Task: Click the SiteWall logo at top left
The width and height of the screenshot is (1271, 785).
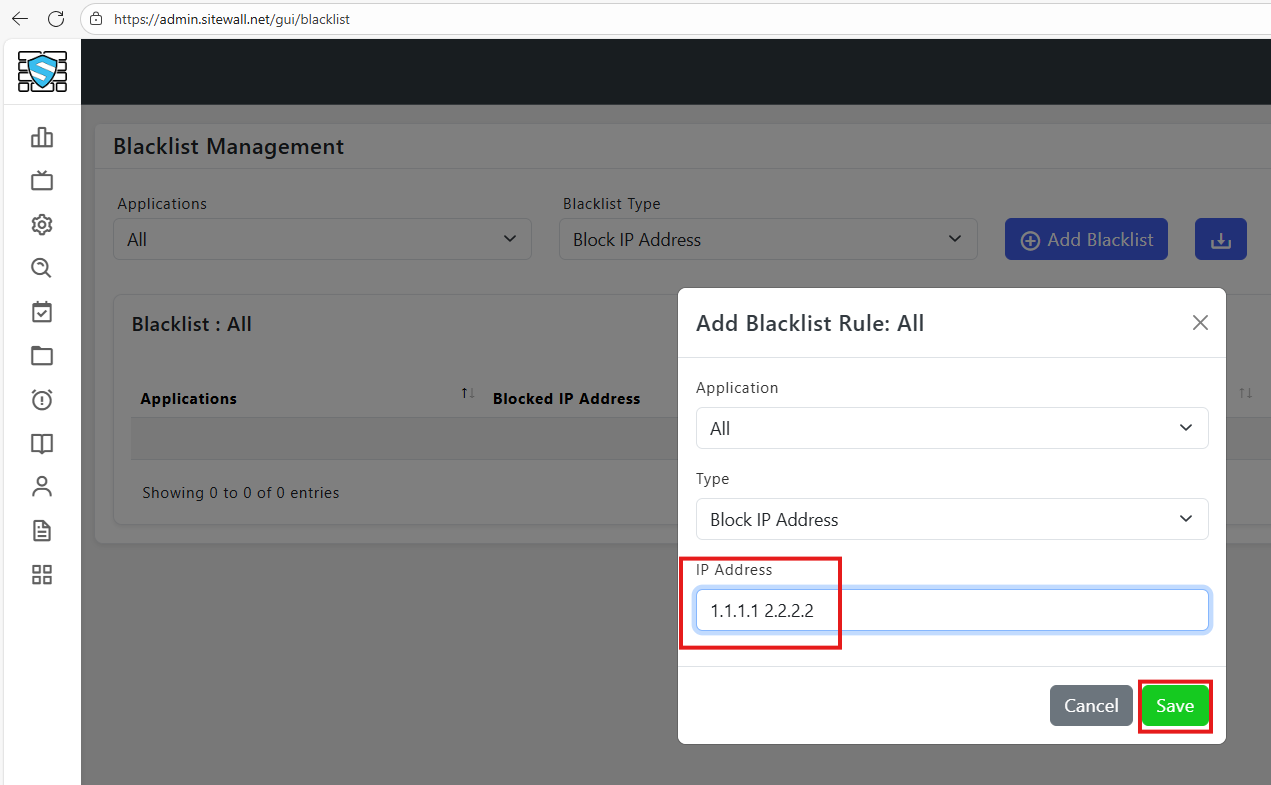Action: pos(41,71)
